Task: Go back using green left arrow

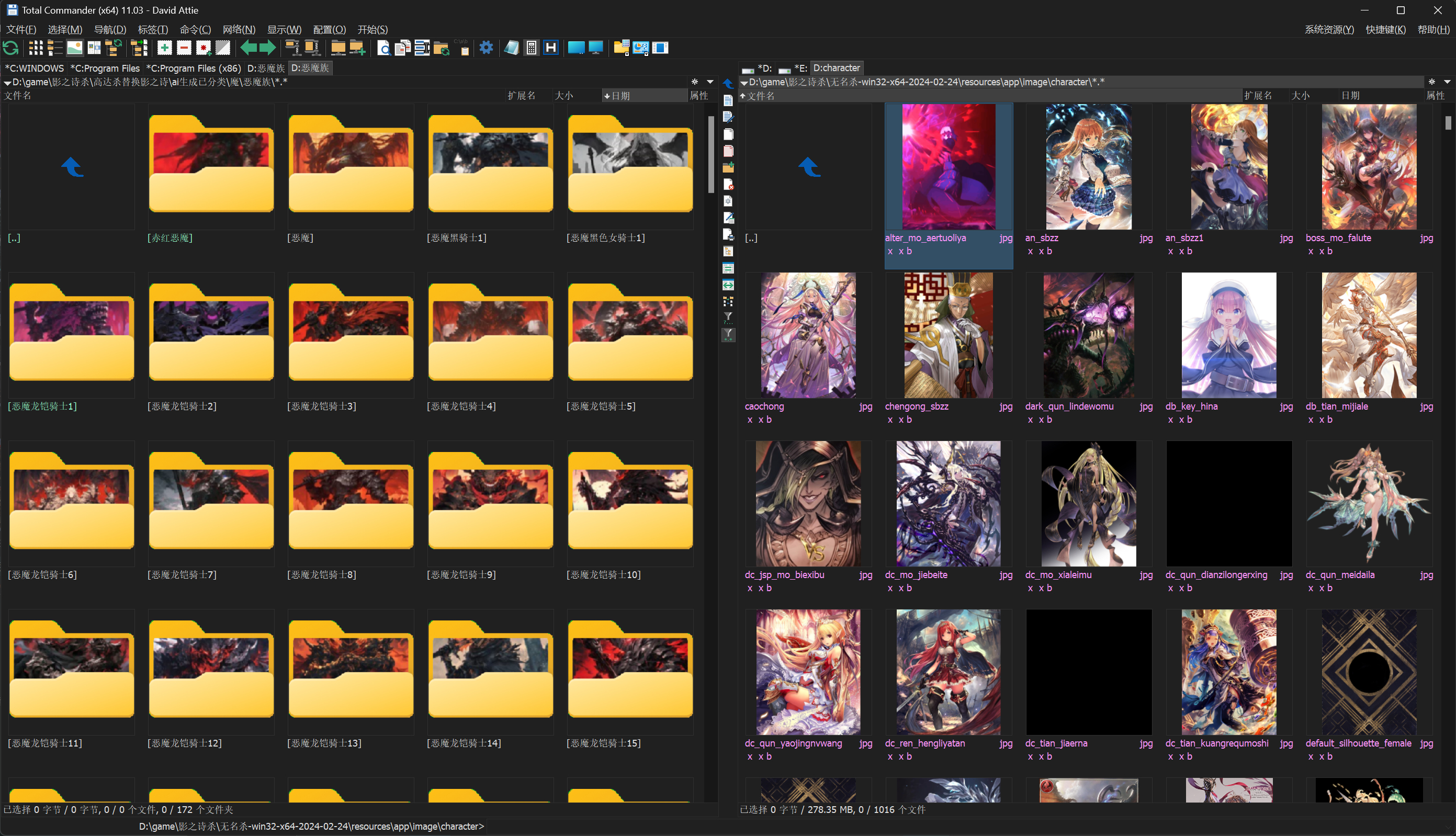Action: click(x=248, y=48)
